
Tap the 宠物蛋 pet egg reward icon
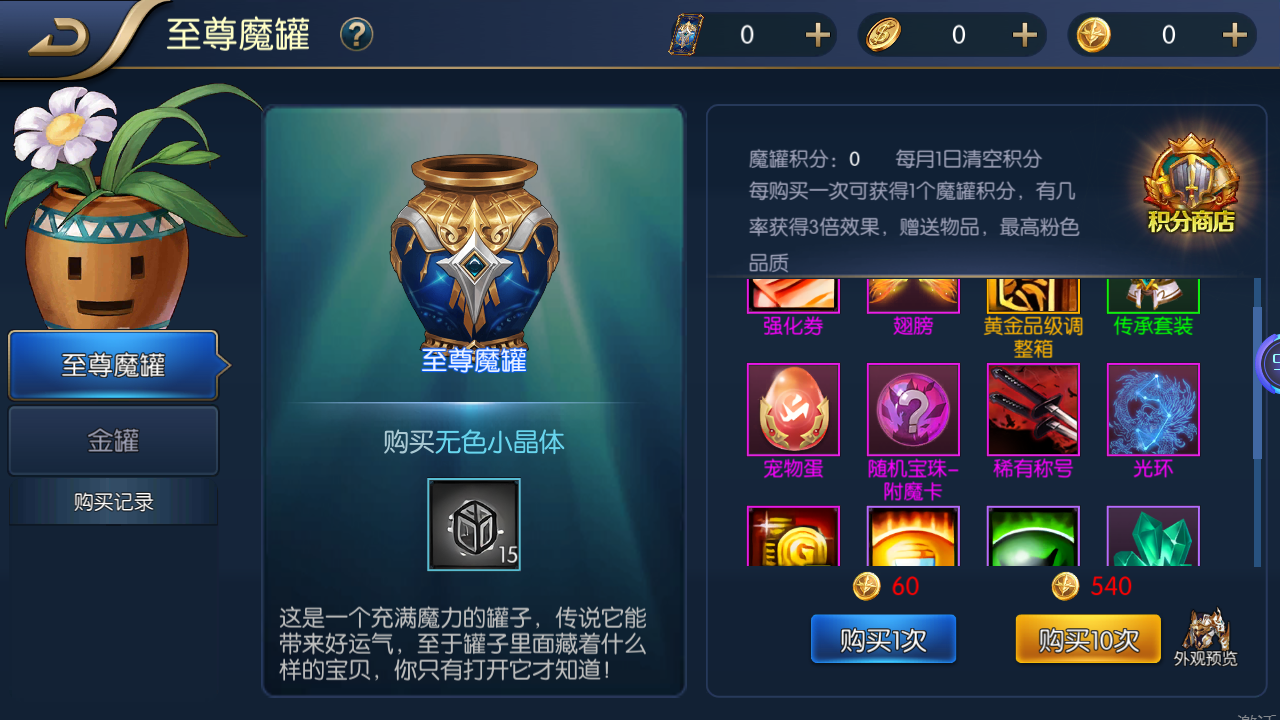[793, 409]
